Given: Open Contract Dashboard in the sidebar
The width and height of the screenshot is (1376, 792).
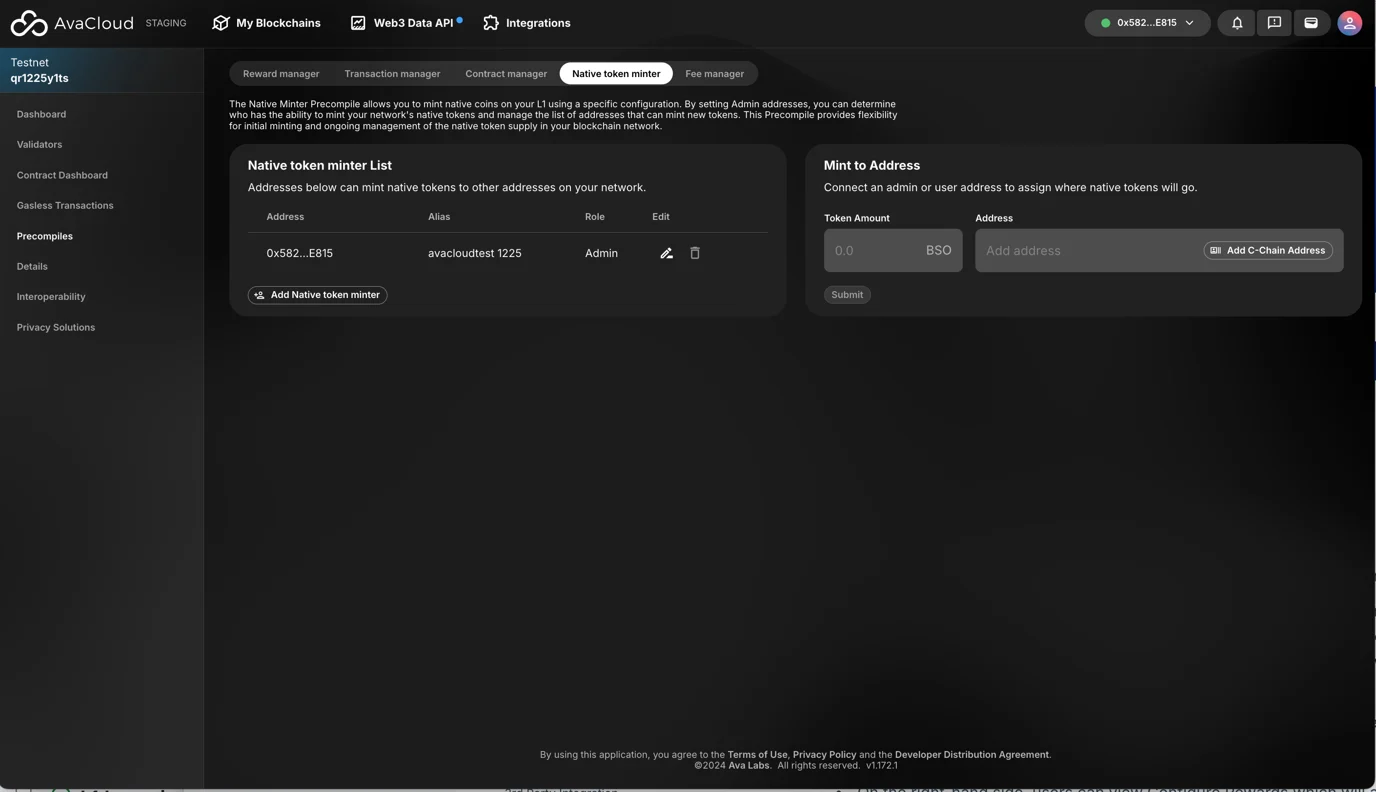Looking at the screenshot, I should click(62, 176).
